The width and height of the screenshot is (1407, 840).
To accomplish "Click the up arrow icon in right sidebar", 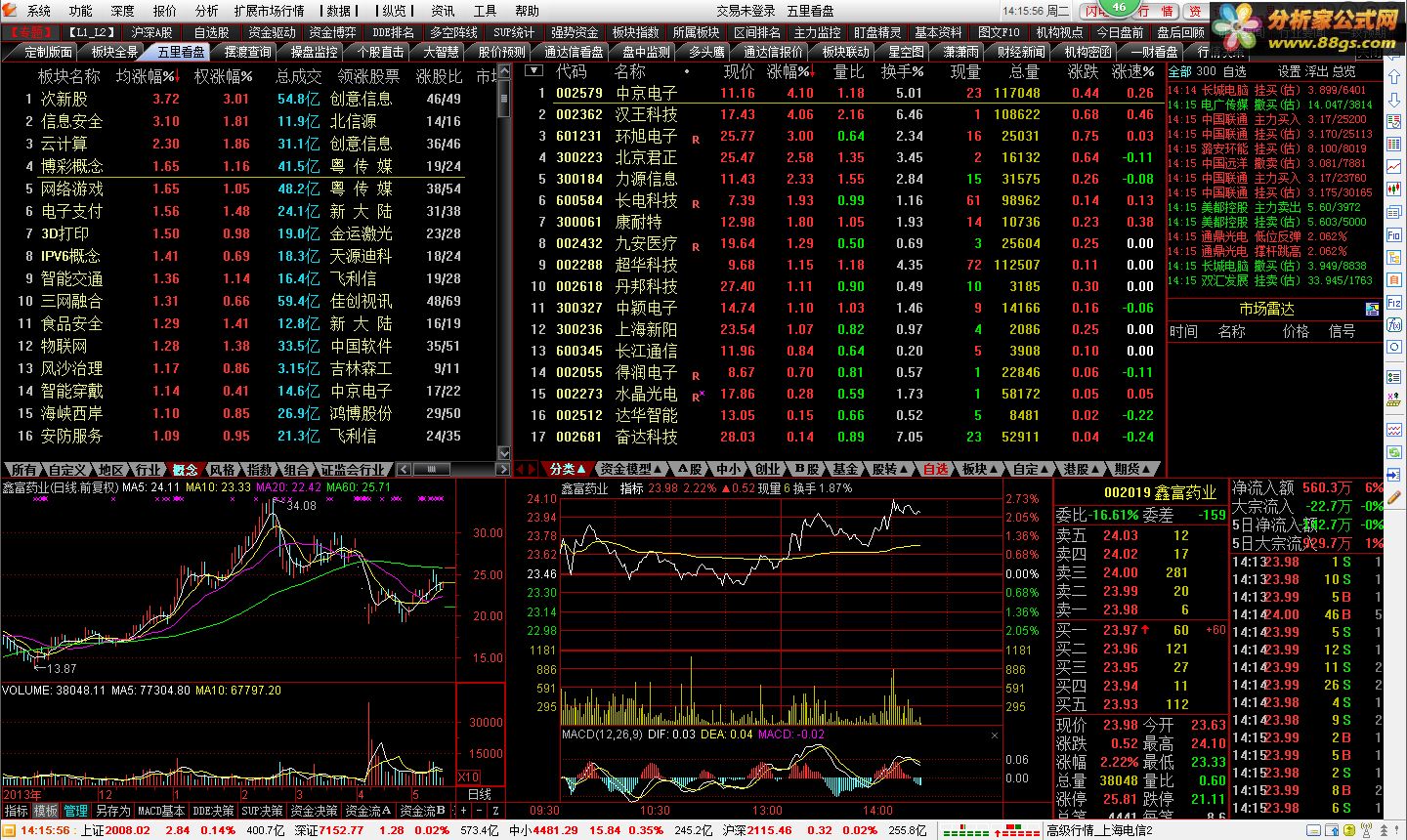I will click(1394, 77).
